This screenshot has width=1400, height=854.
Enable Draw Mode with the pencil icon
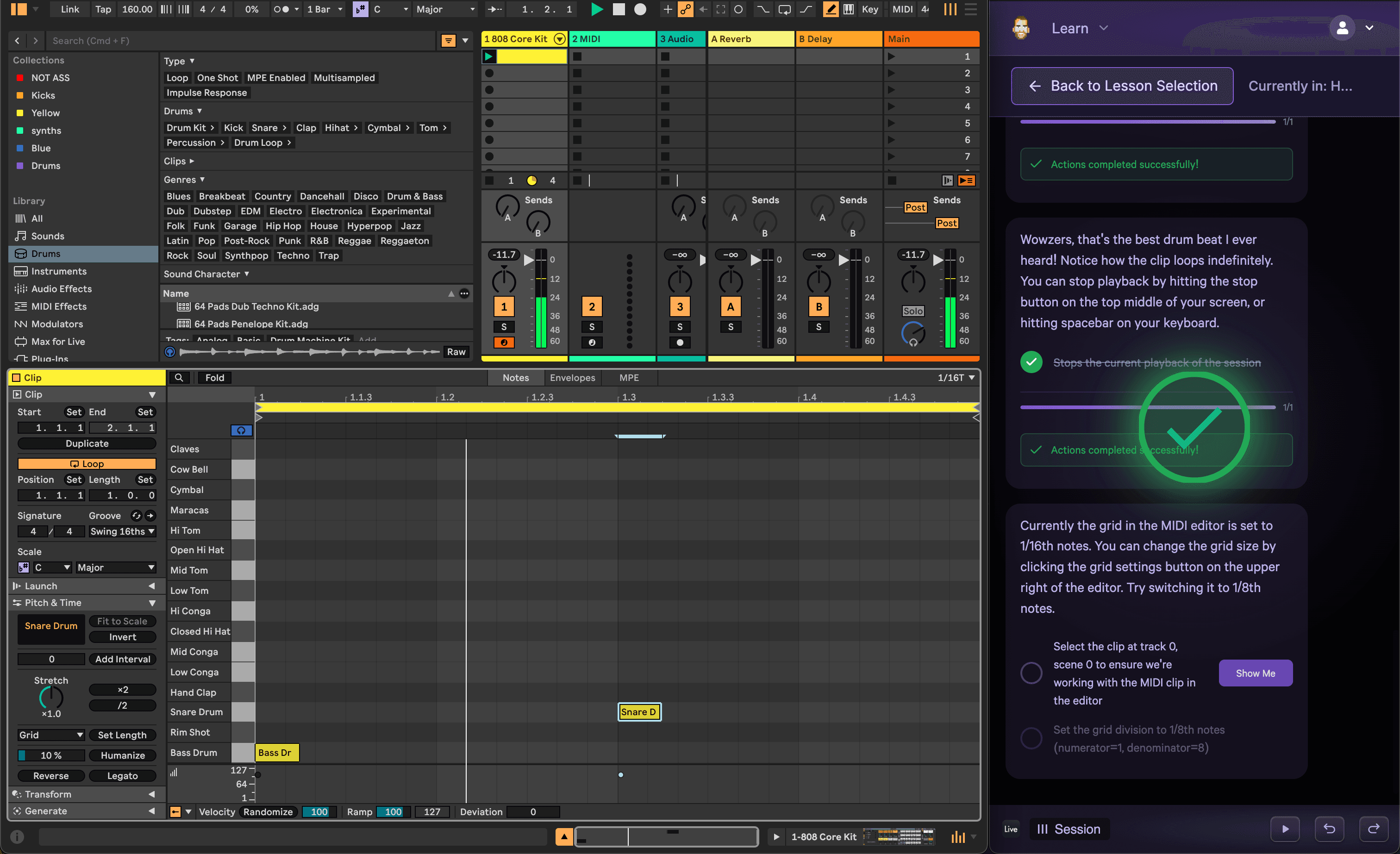(x=830, y=9)
